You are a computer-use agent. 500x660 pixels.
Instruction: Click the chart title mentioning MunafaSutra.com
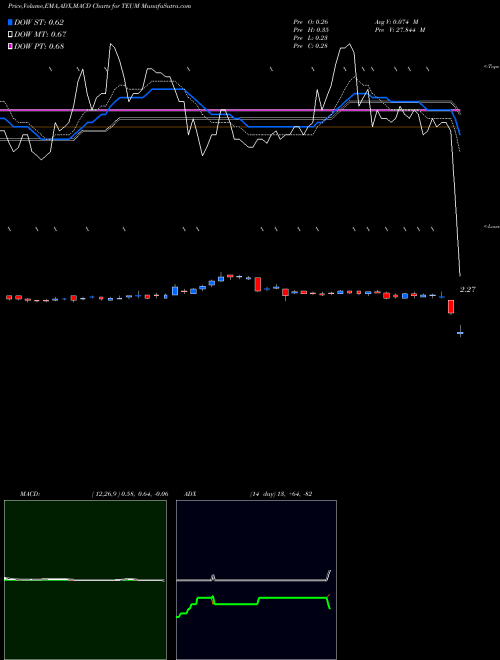tap(100, 6)
